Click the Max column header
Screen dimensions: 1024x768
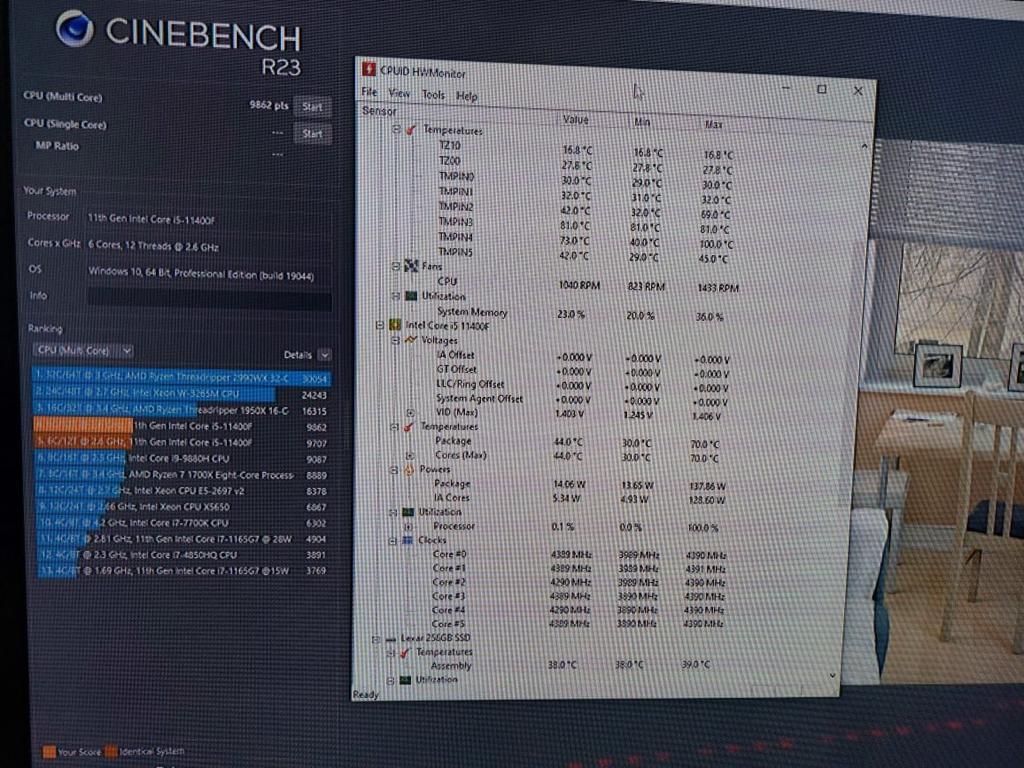(713, 124)
